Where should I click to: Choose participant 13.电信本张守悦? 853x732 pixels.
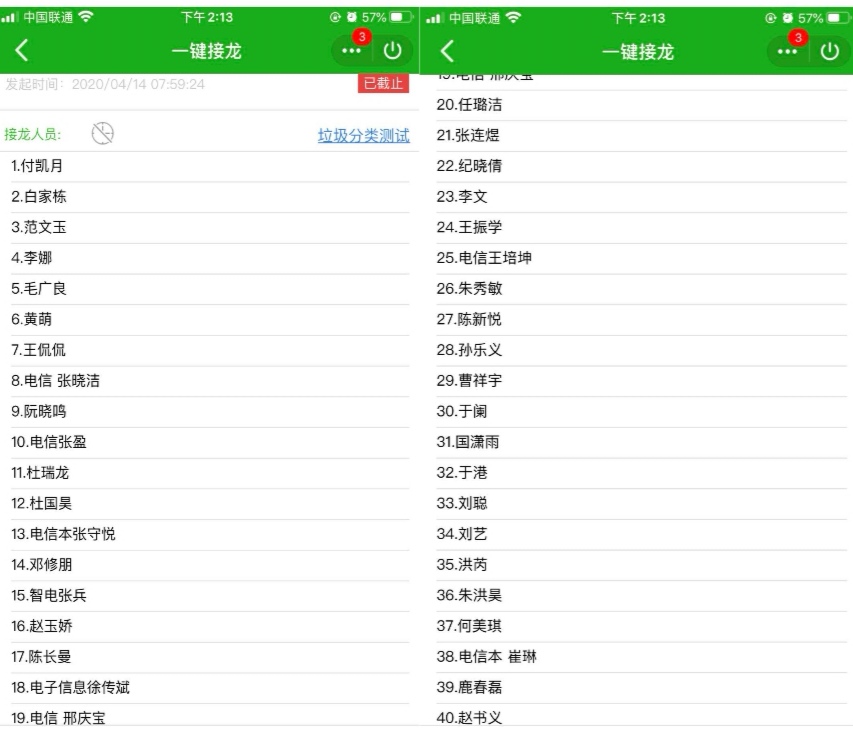point(63,534)
